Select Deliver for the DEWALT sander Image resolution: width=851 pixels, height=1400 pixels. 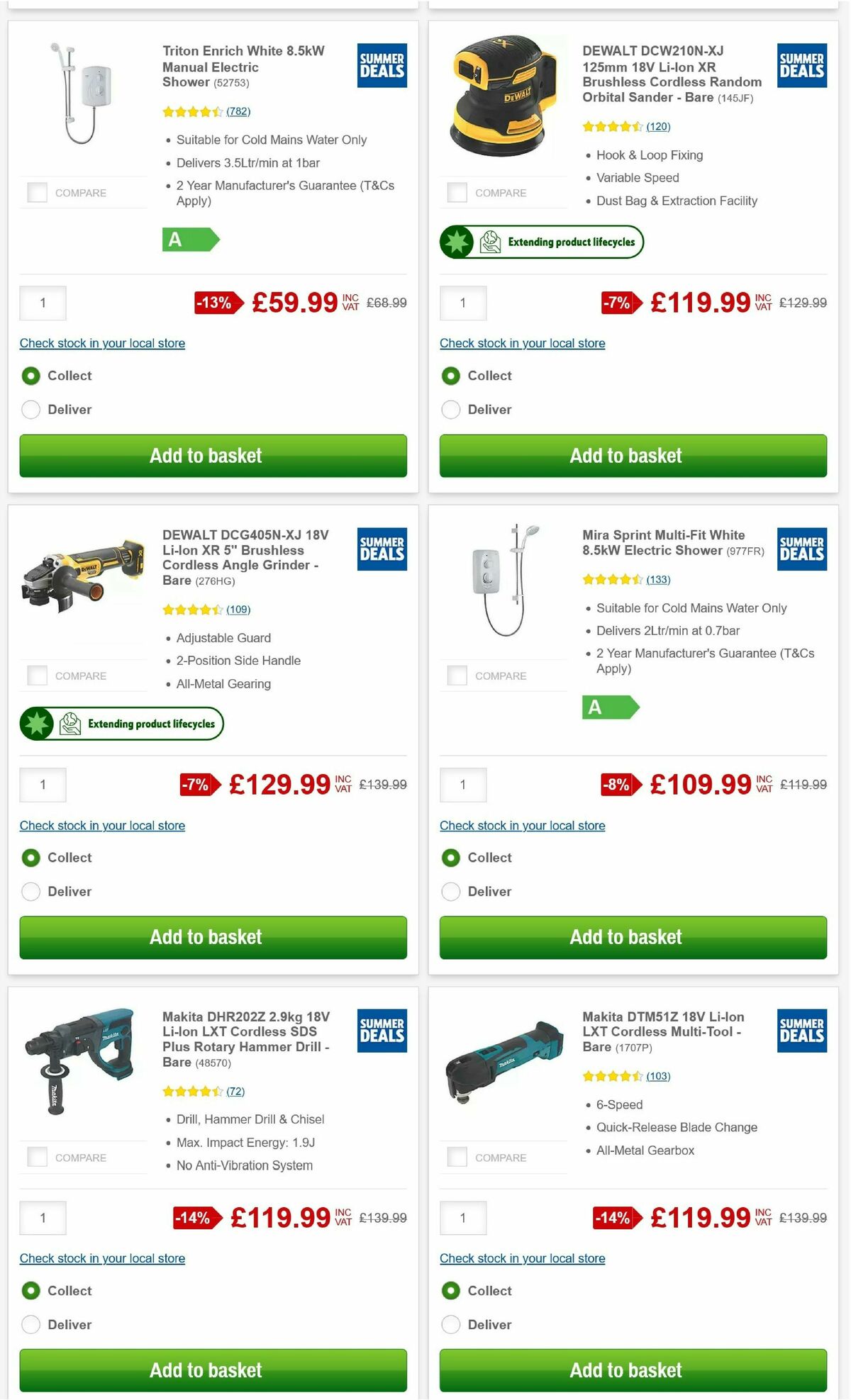pos(451,410)
